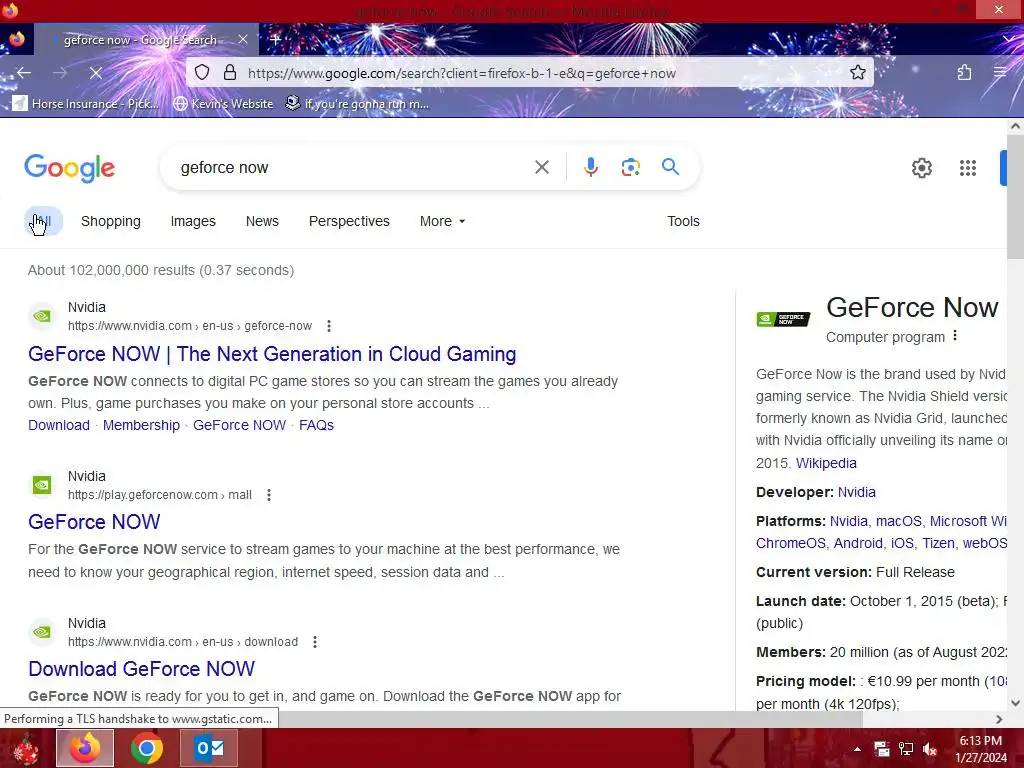Open Kevin's Website bookmark
Viewport: 1024px width, 768px height.
(223, 103)
